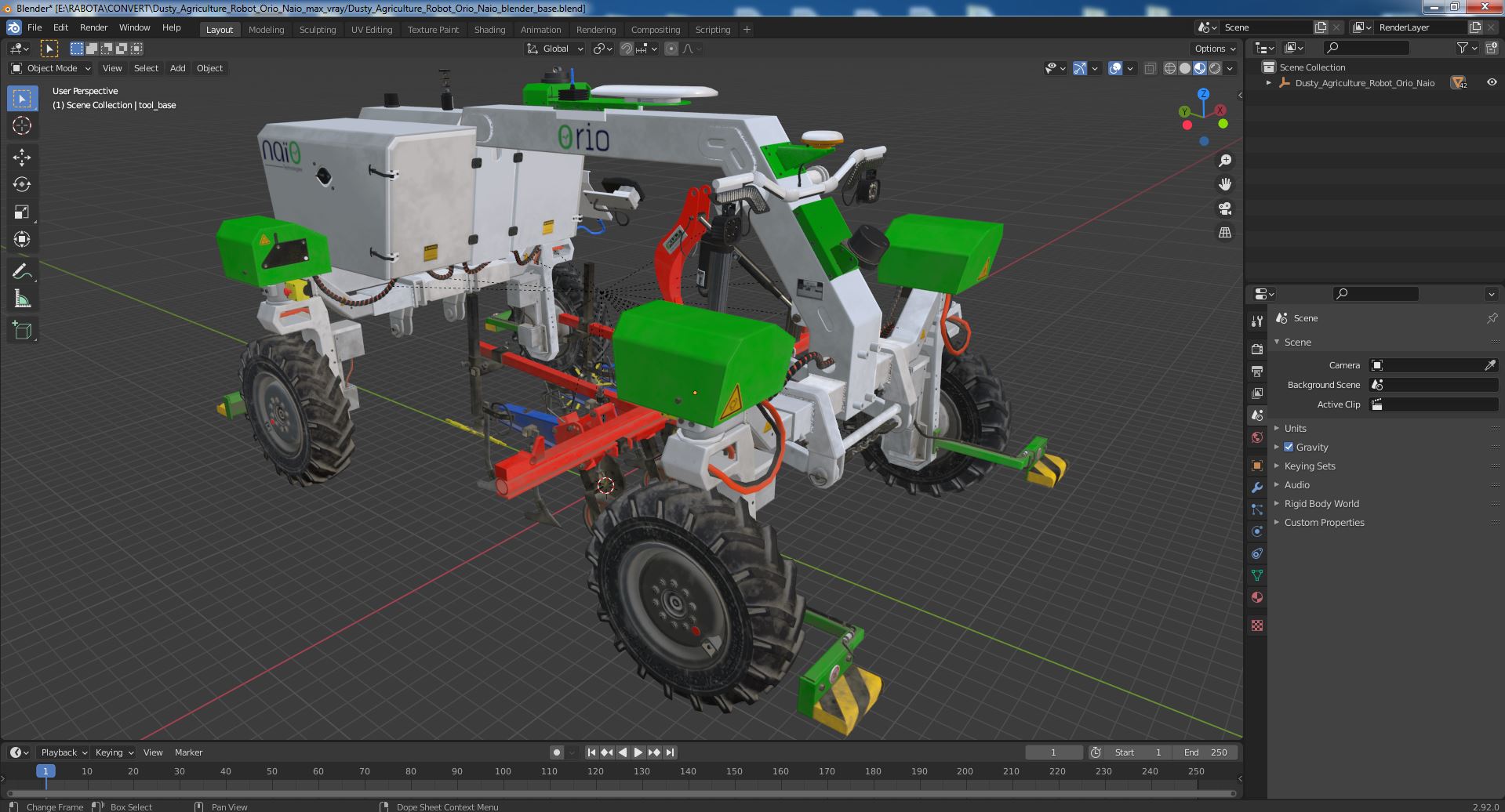
Task: Open the Output properties tab
Action: 1257,371
